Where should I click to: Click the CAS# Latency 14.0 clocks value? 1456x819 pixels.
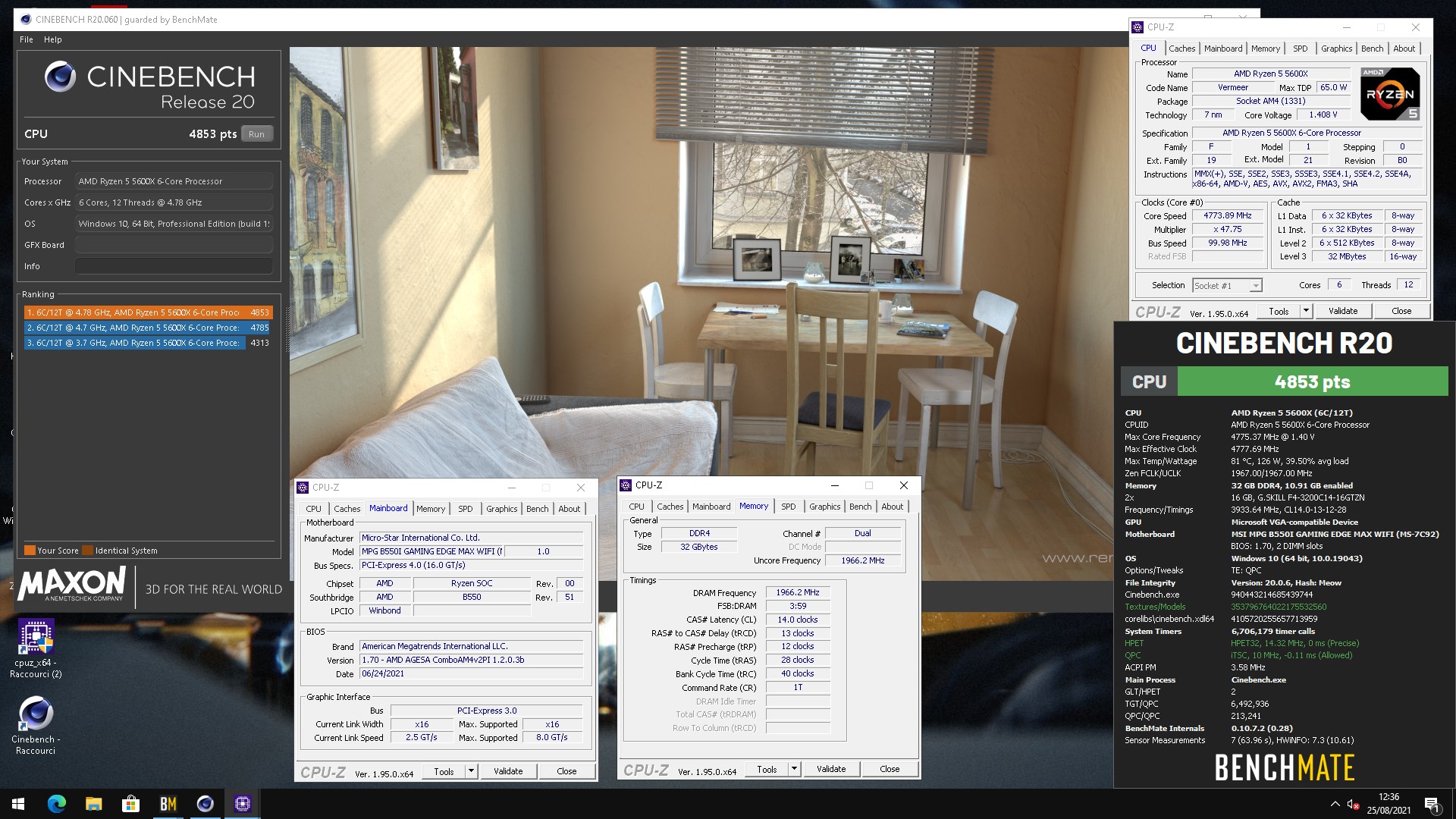click(798, 620)
